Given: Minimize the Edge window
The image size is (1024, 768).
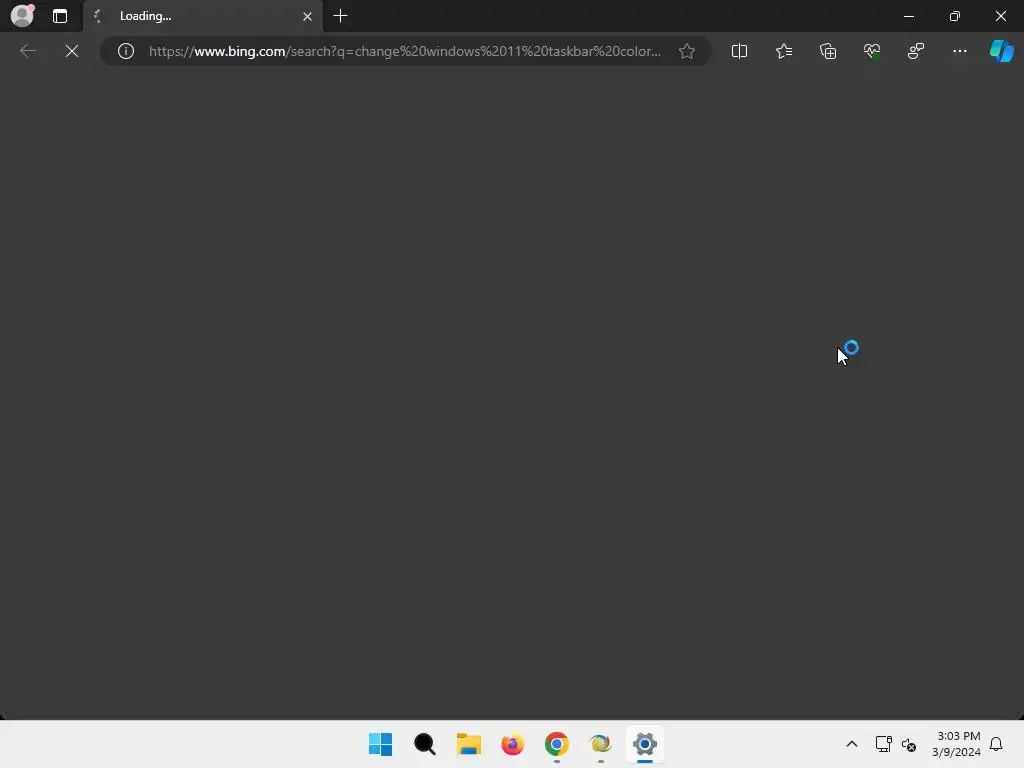Looking at the screenshot, I should 908,16.
